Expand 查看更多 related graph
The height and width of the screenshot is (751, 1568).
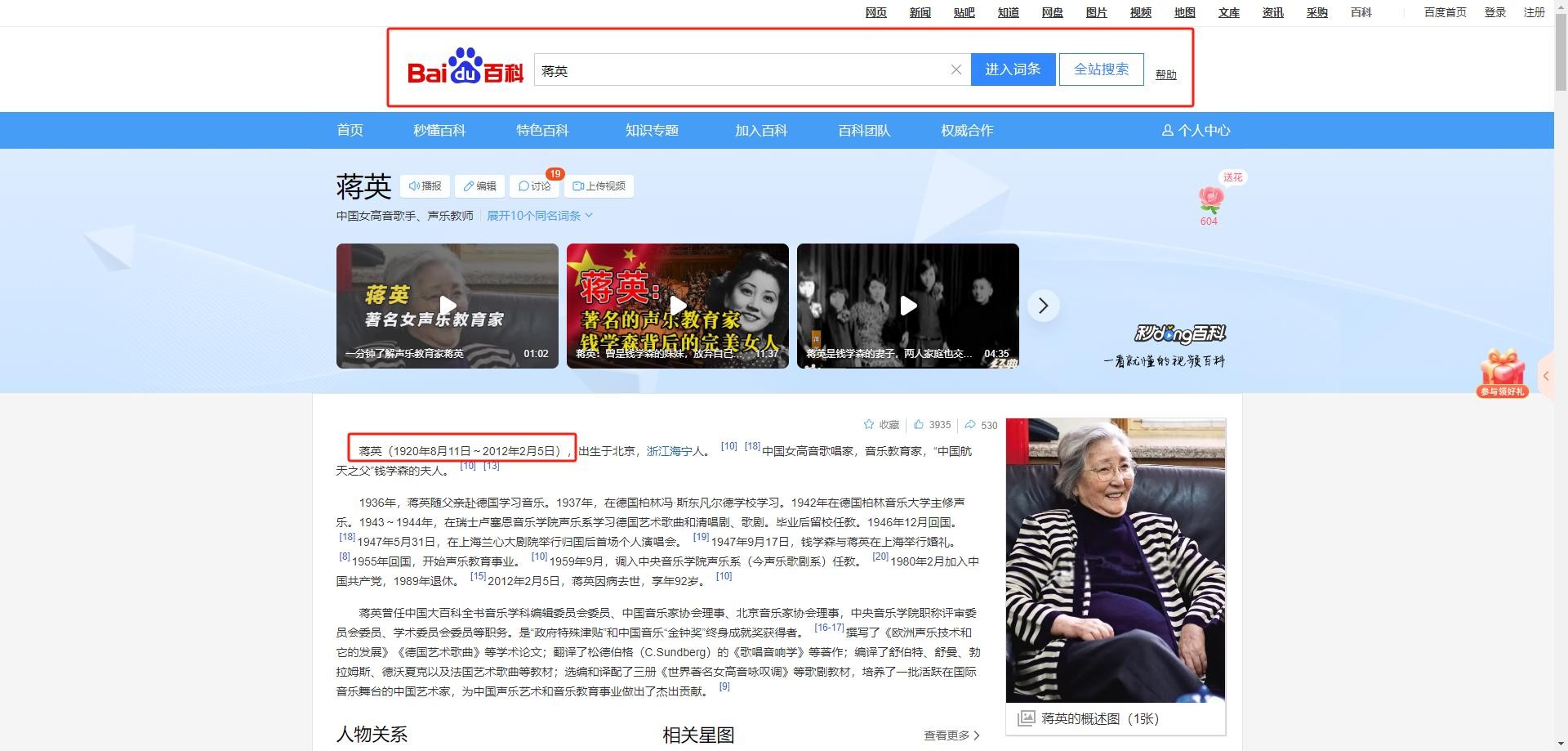[951, 735]
